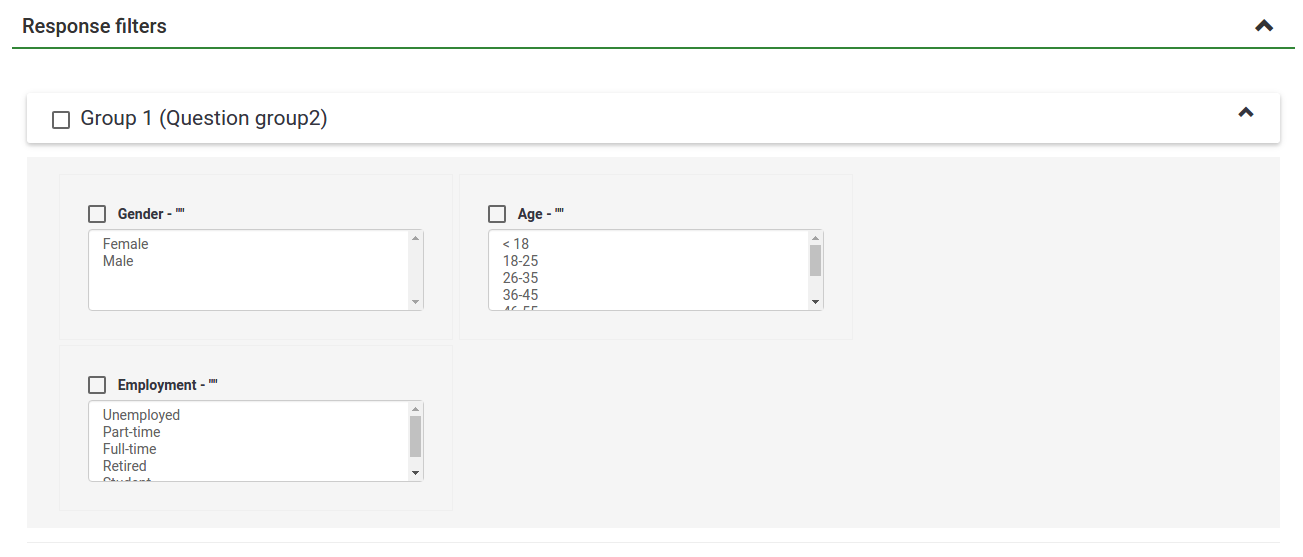Click Employment list scroll down arrow
1303x557 pixels.
(x=415, y=472)
